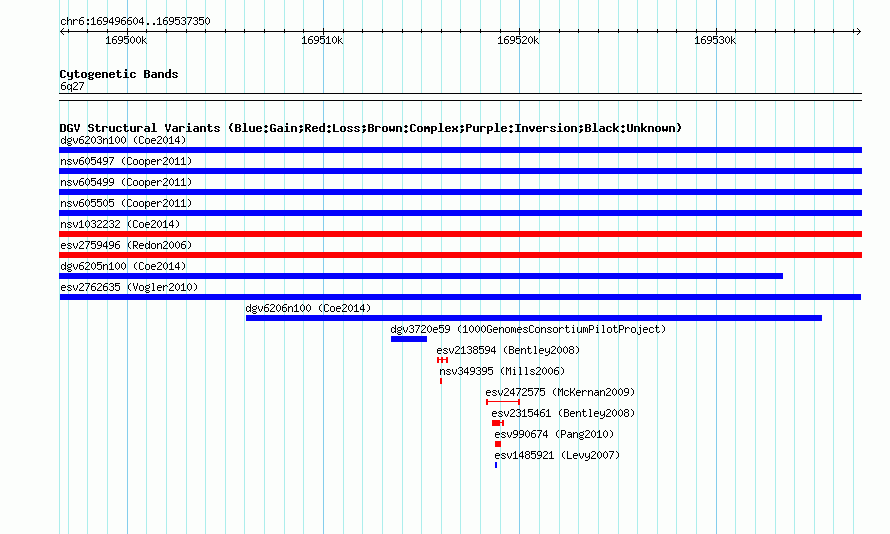Click the short blue bar under dgv3720e59
The image size is (890, 534).
[x=409, y=339]
